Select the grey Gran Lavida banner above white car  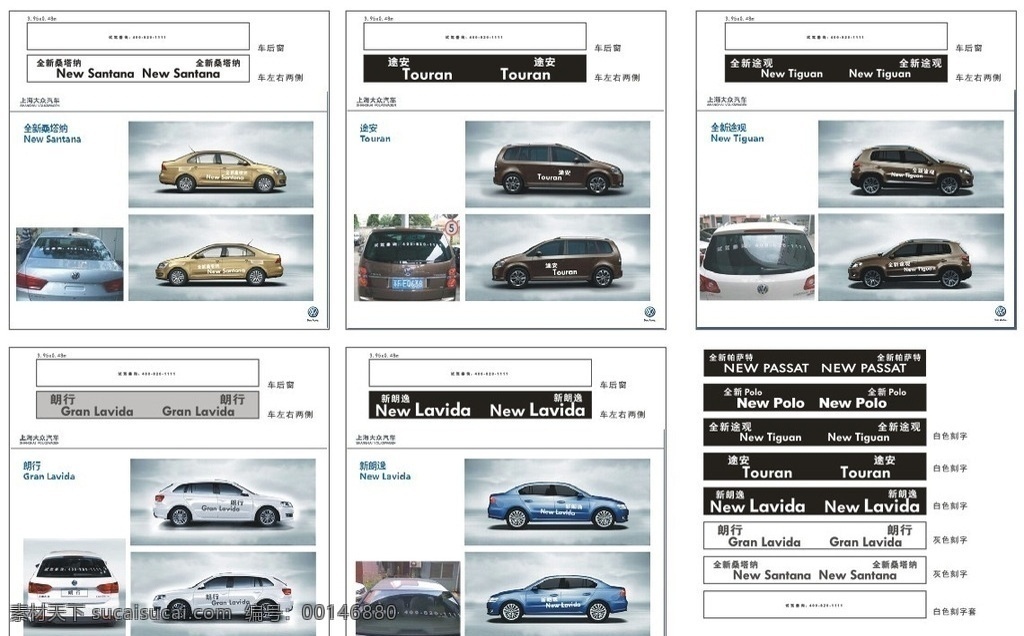[148, 405]
